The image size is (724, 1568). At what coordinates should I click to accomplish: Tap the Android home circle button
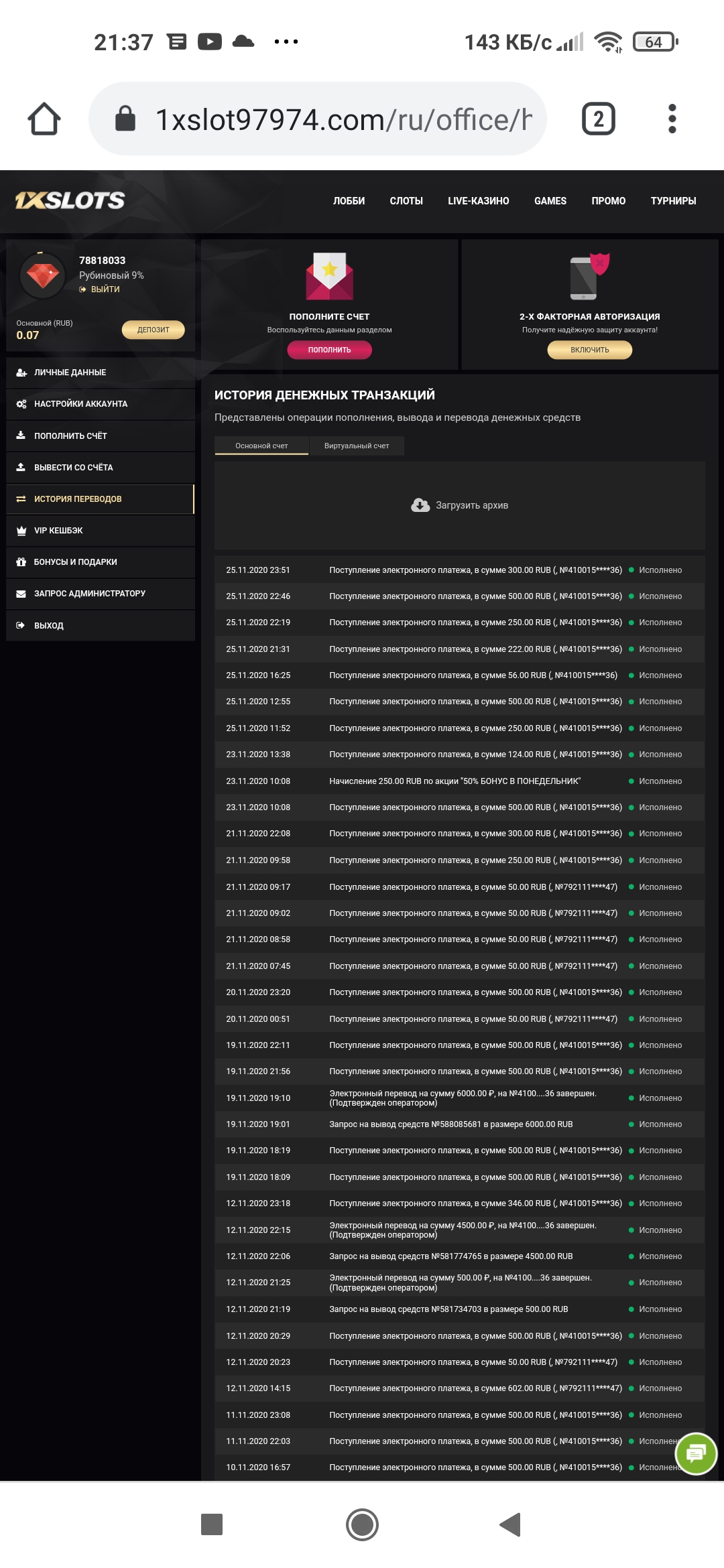pos(362,1524)
